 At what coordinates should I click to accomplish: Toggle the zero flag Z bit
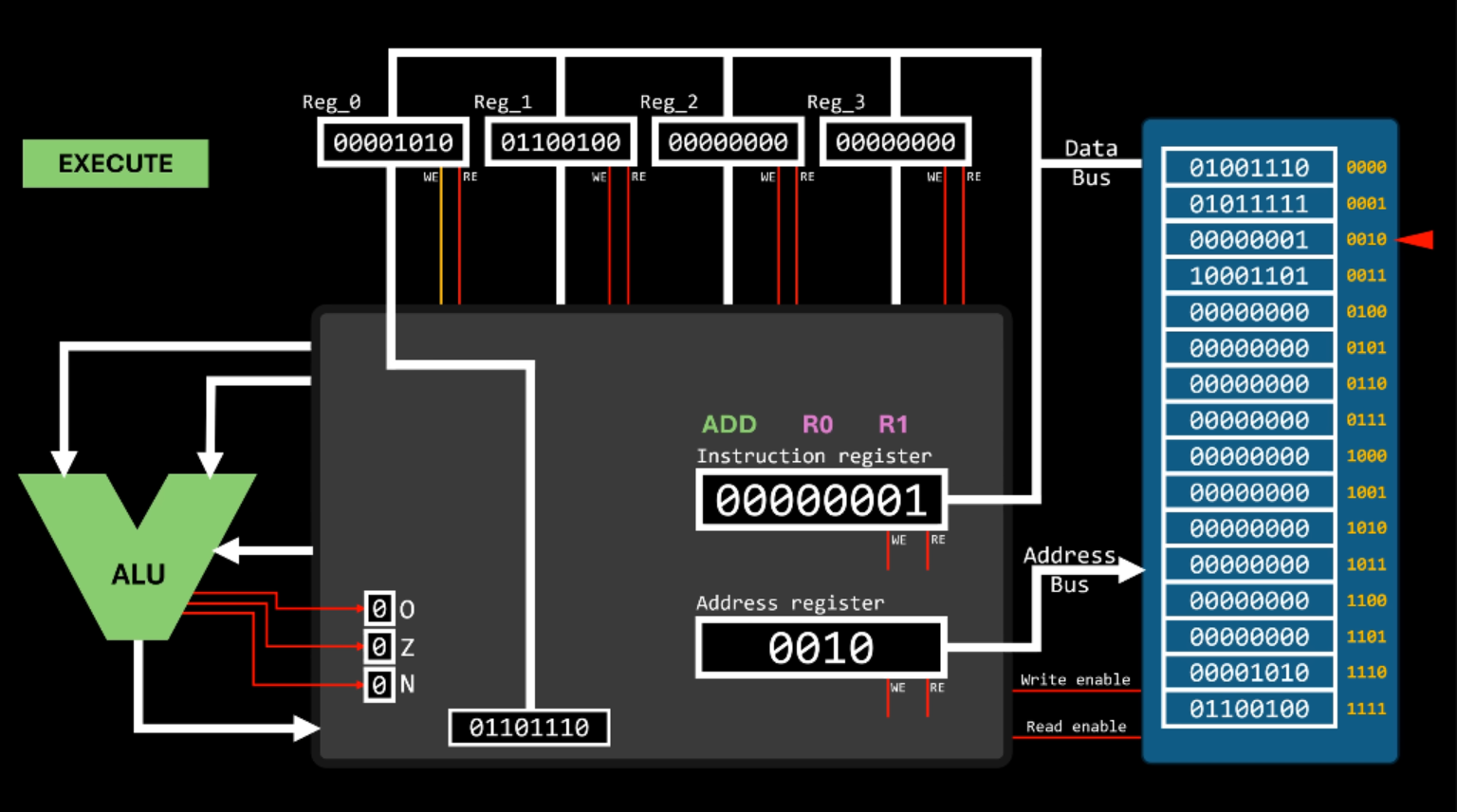tap(379, 647)
